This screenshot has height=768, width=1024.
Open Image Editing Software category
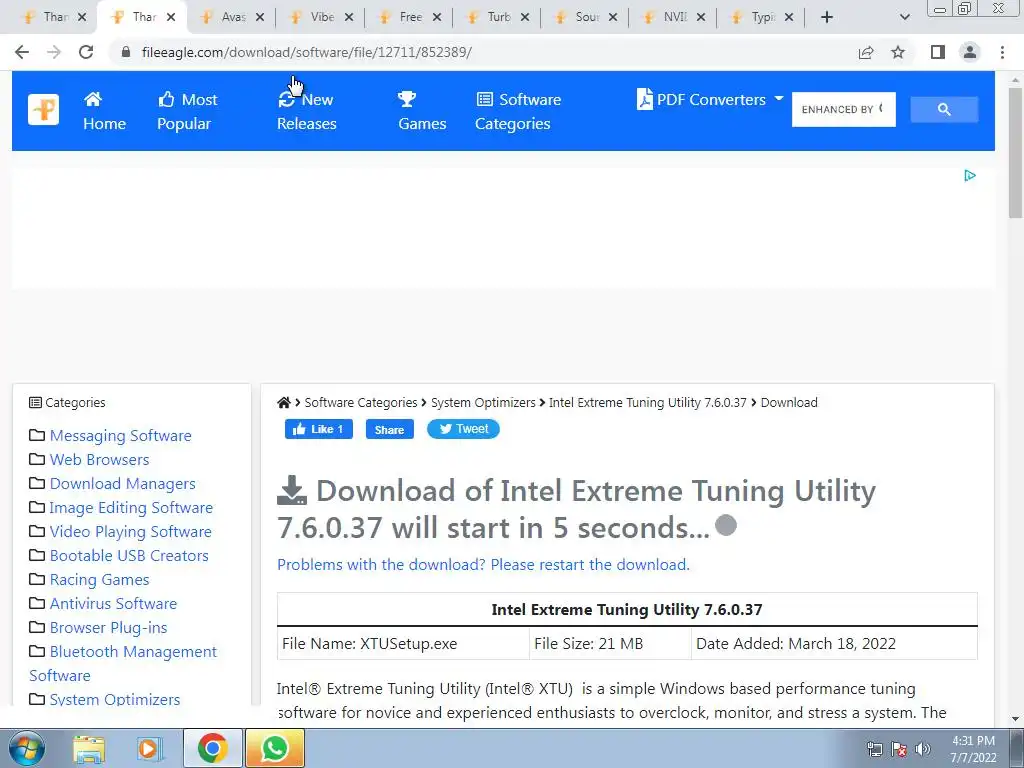click(131, 508)
